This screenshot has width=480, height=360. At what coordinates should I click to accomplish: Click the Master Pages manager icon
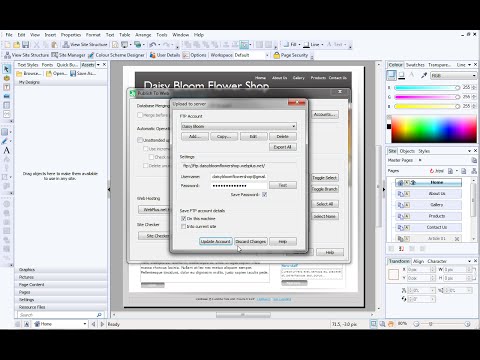tap(474, 160)
